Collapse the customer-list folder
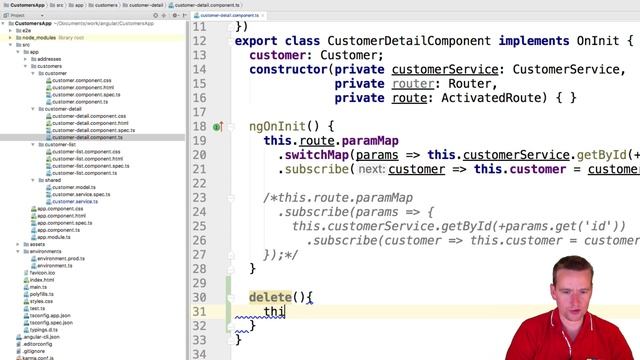The width and height of the screenshot is (640, 360). pos(33,144)
